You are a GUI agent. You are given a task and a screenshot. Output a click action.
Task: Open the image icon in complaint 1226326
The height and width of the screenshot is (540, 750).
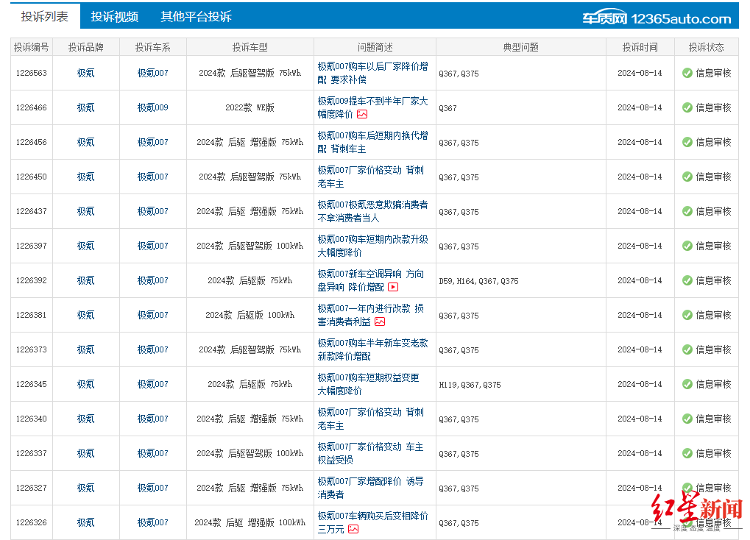[x=353, y=529]
